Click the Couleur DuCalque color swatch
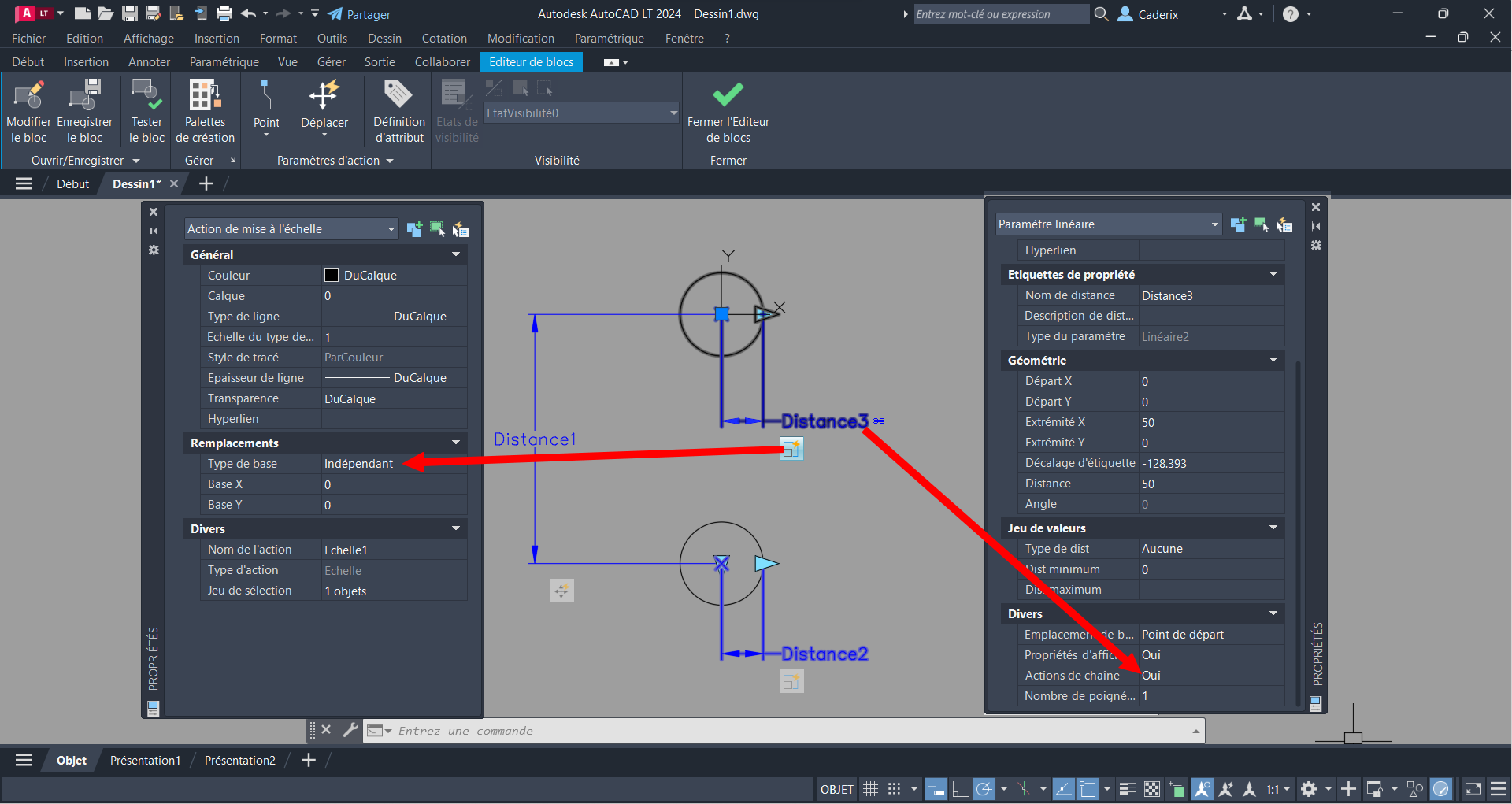This screenshot has width=1512, height=804. [332, 276]
